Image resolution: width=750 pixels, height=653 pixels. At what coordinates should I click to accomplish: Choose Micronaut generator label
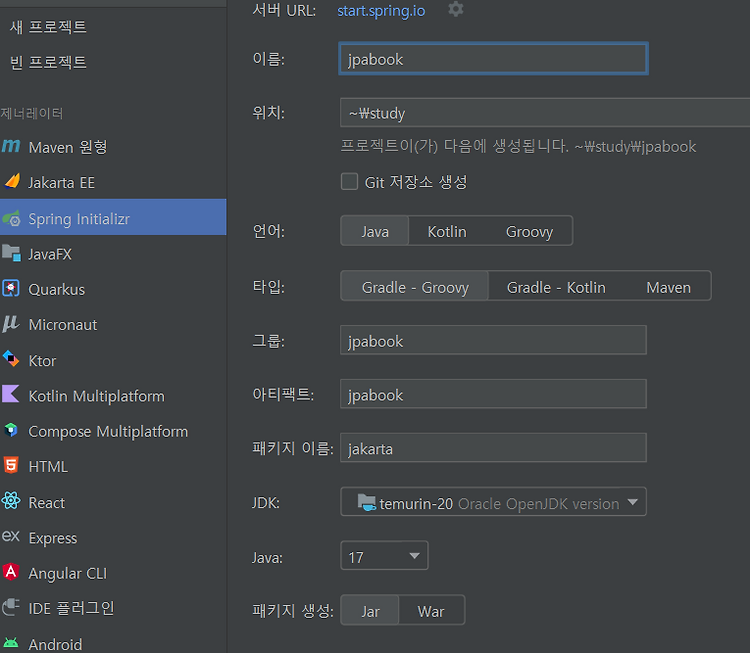(63, 325)
